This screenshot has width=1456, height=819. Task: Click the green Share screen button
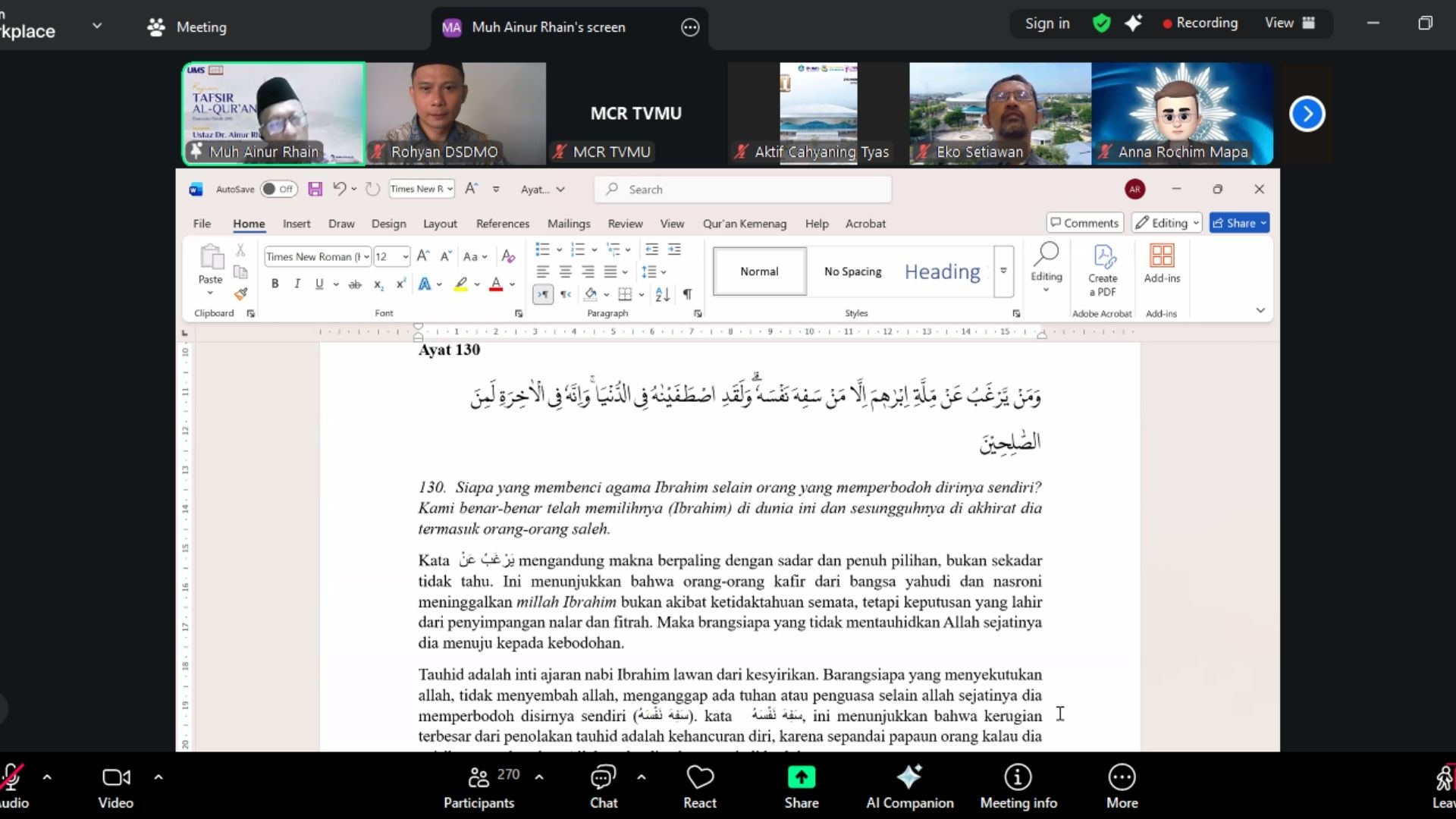click(802, 787)
